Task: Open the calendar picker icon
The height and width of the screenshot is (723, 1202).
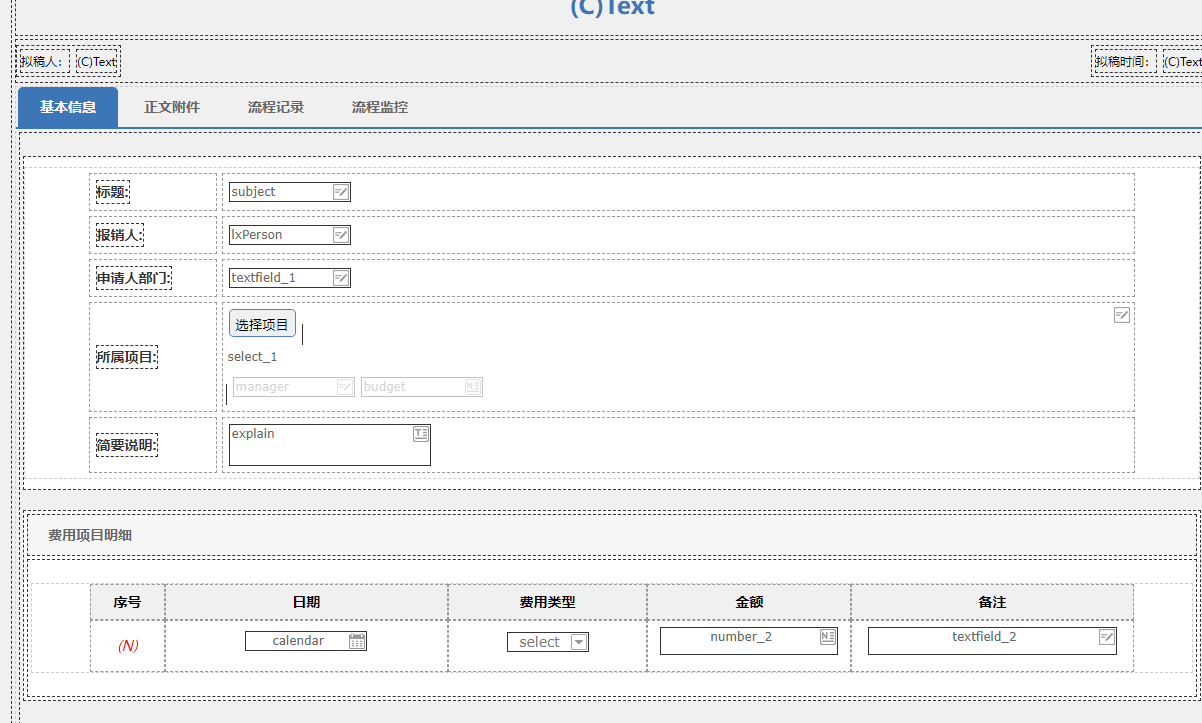Action: [357, 641]
